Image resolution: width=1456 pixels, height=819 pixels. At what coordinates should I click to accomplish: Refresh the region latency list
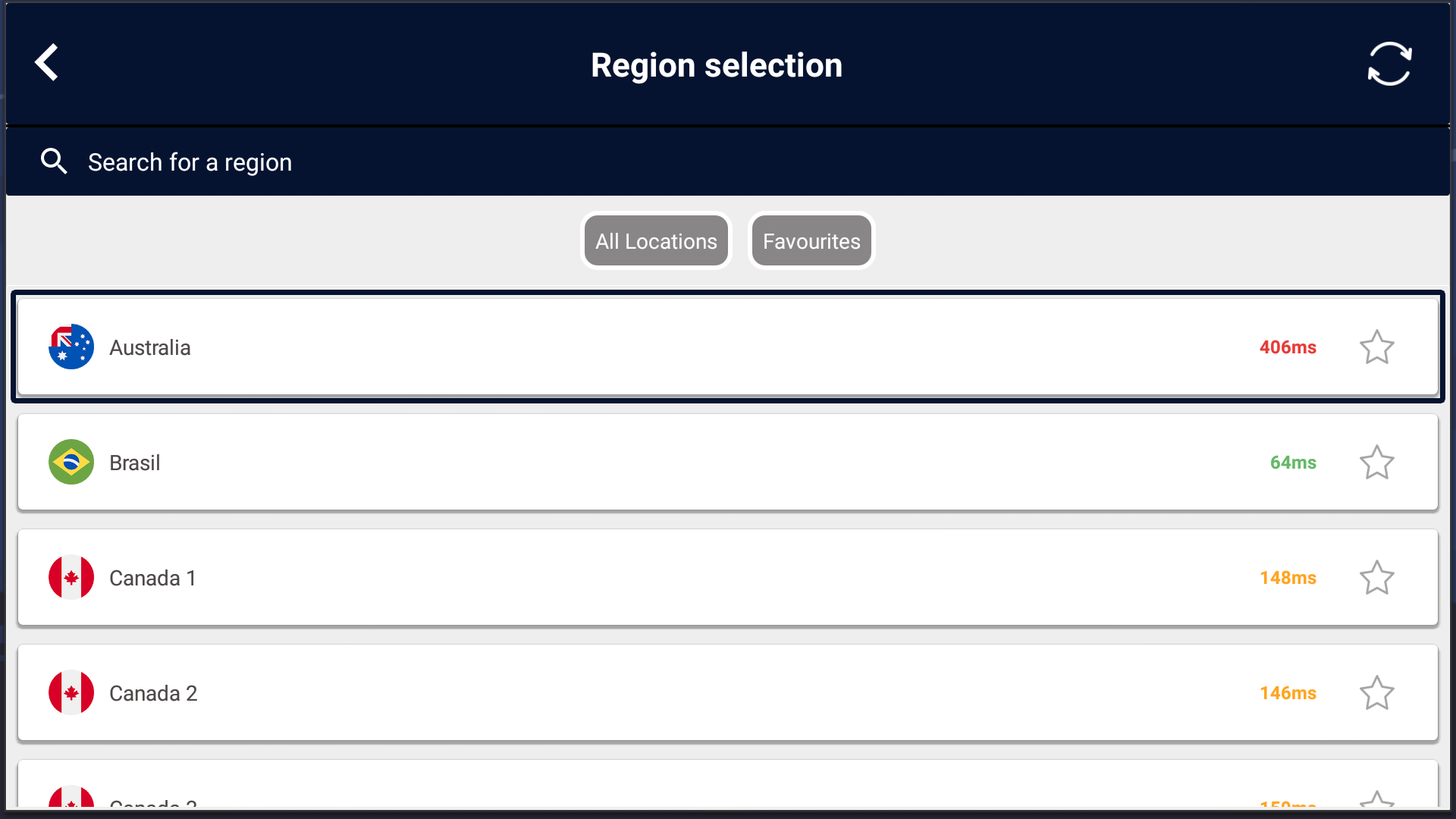(x=1389, y=64)
